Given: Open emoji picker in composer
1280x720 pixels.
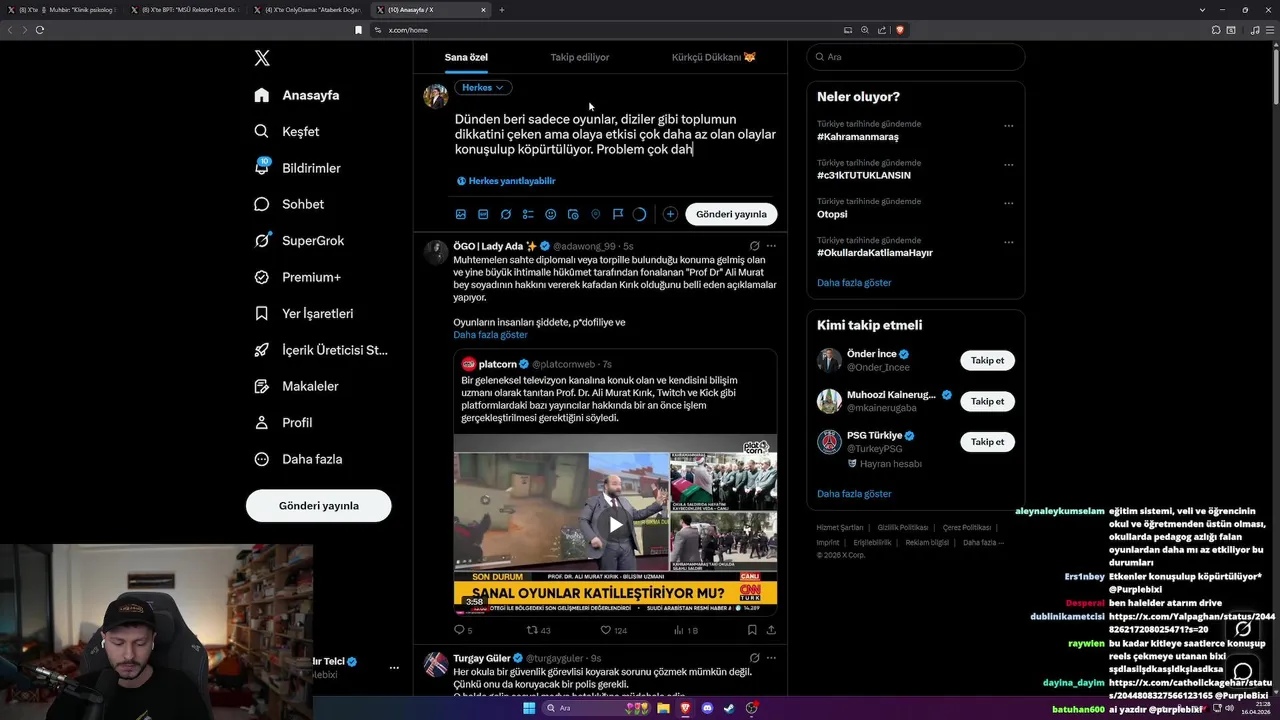Looking at the screenshot, I should click(x=550, y=214).
